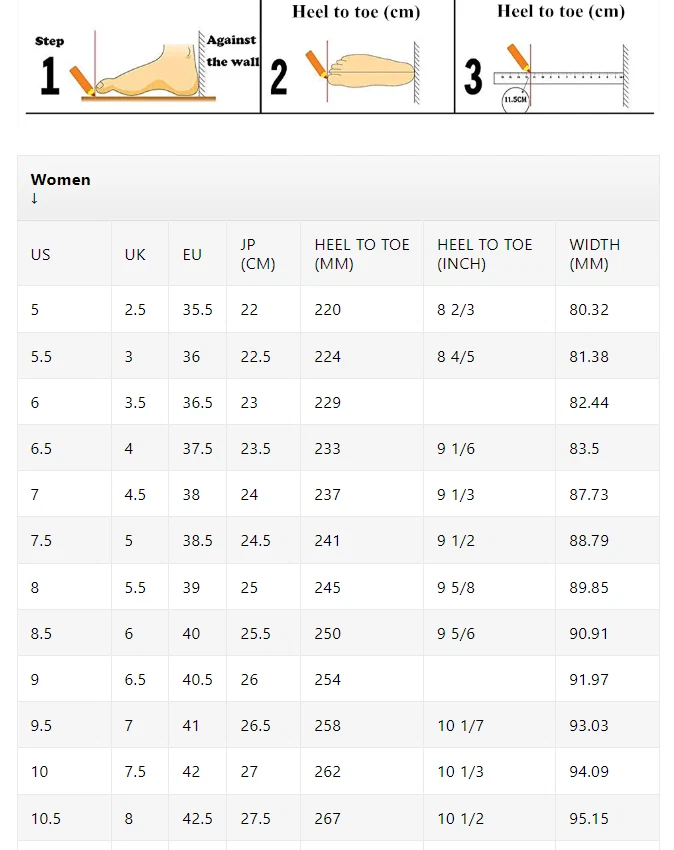Image resolution: width=674 pixels, height=850 pixels.
Task: Click the US column header
Action: click(41, 254)
